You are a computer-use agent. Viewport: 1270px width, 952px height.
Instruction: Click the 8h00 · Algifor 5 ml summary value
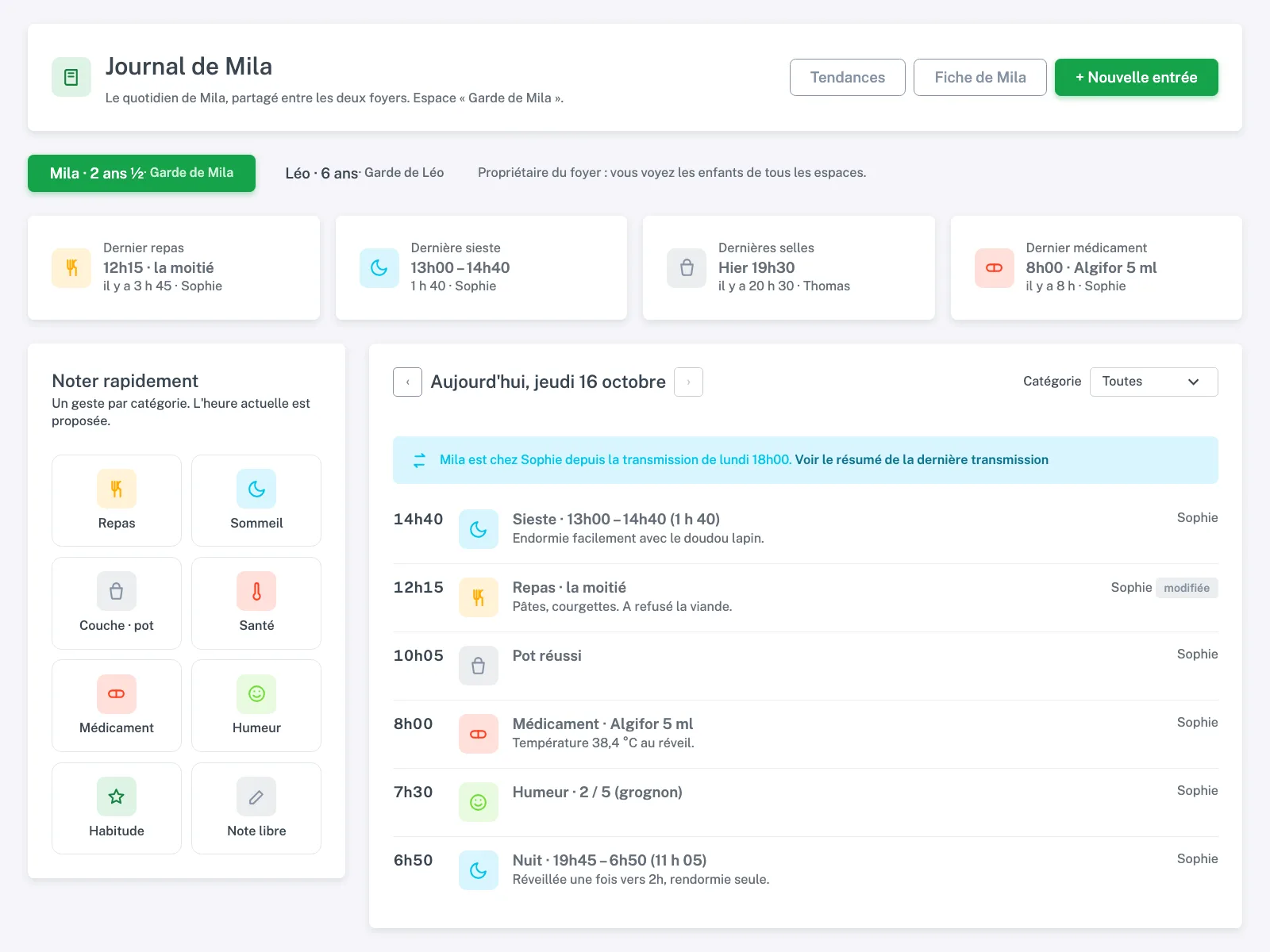pos(1091,267)
